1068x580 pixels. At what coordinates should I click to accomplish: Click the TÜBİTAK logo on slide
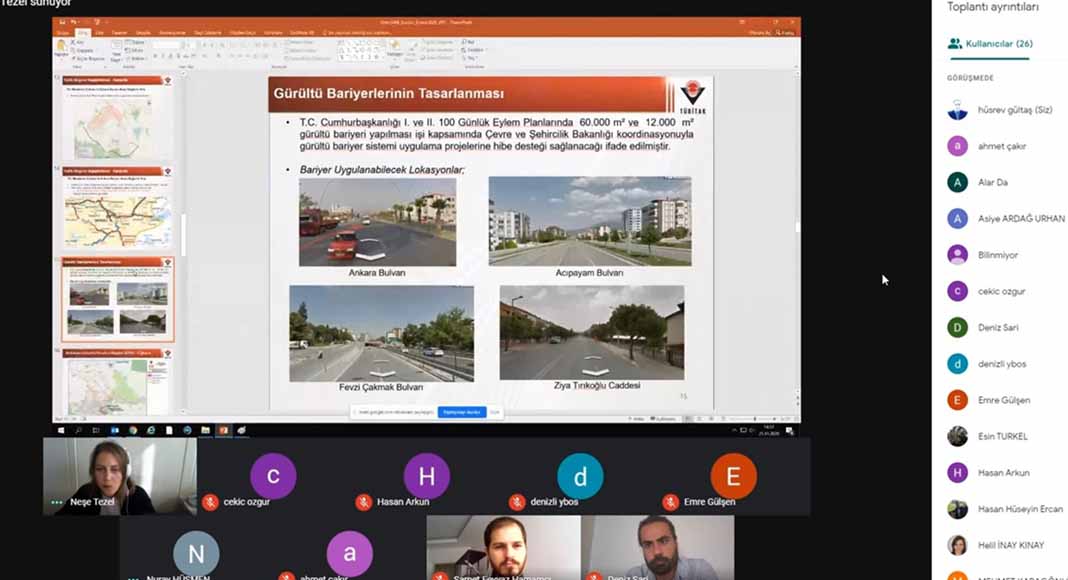(x=692, y=96)
